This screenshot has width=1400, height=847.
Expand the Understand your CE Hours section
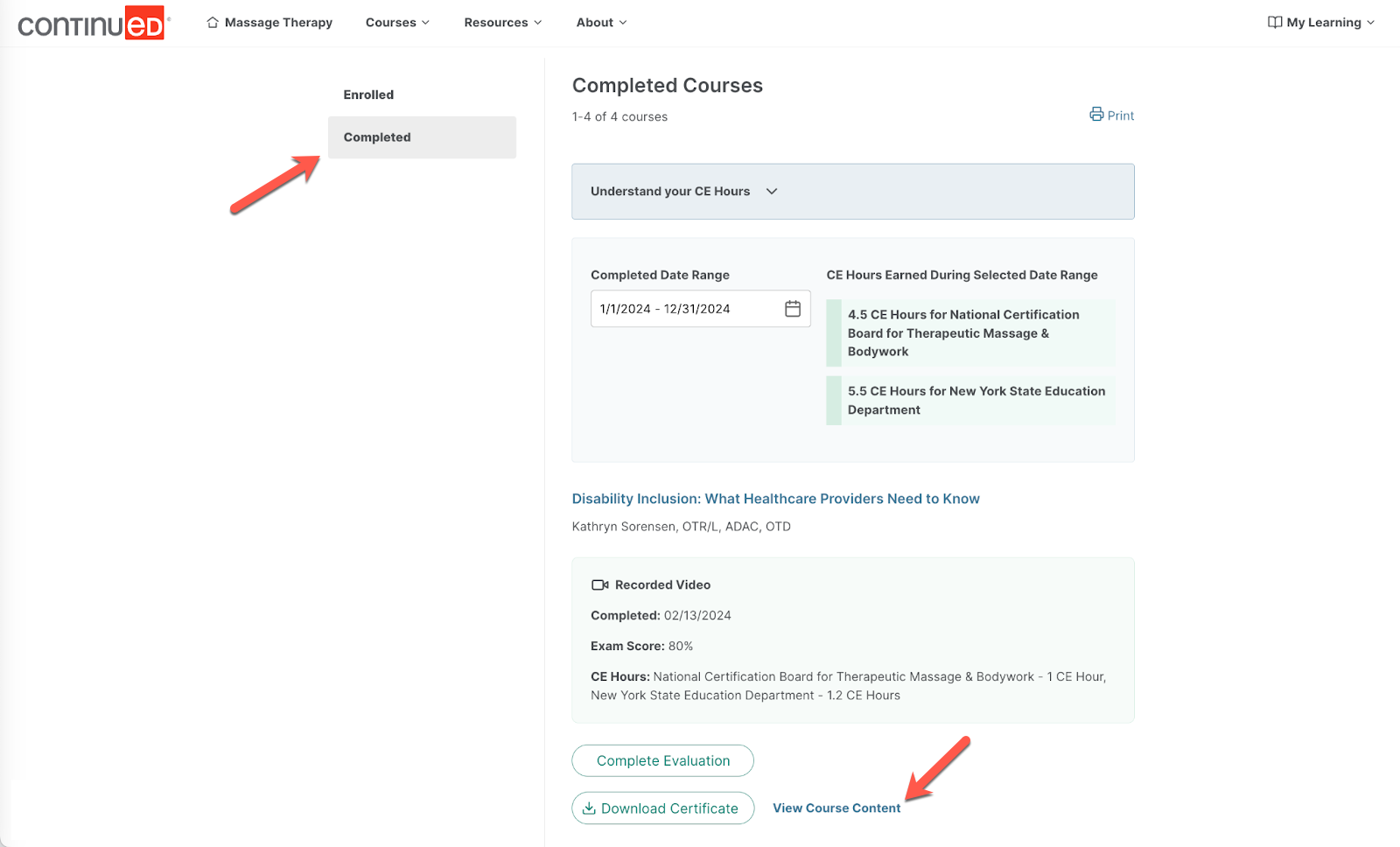684,192
